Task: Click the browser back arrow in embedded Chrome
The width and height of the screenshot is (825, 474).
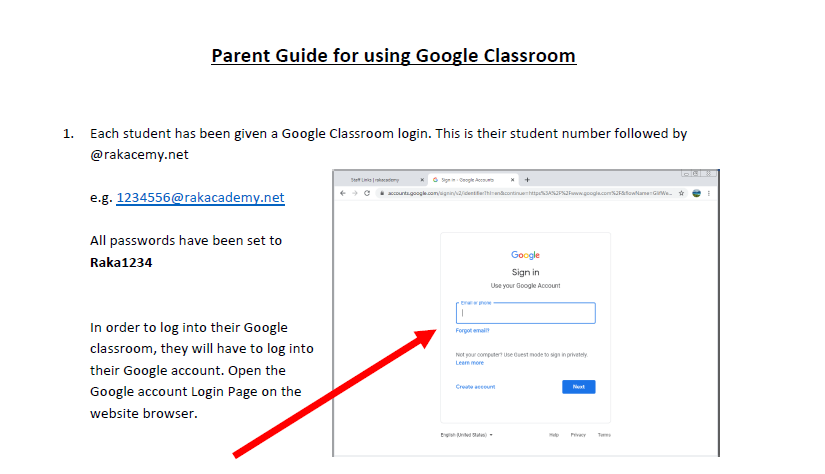Action: point(343,194)
